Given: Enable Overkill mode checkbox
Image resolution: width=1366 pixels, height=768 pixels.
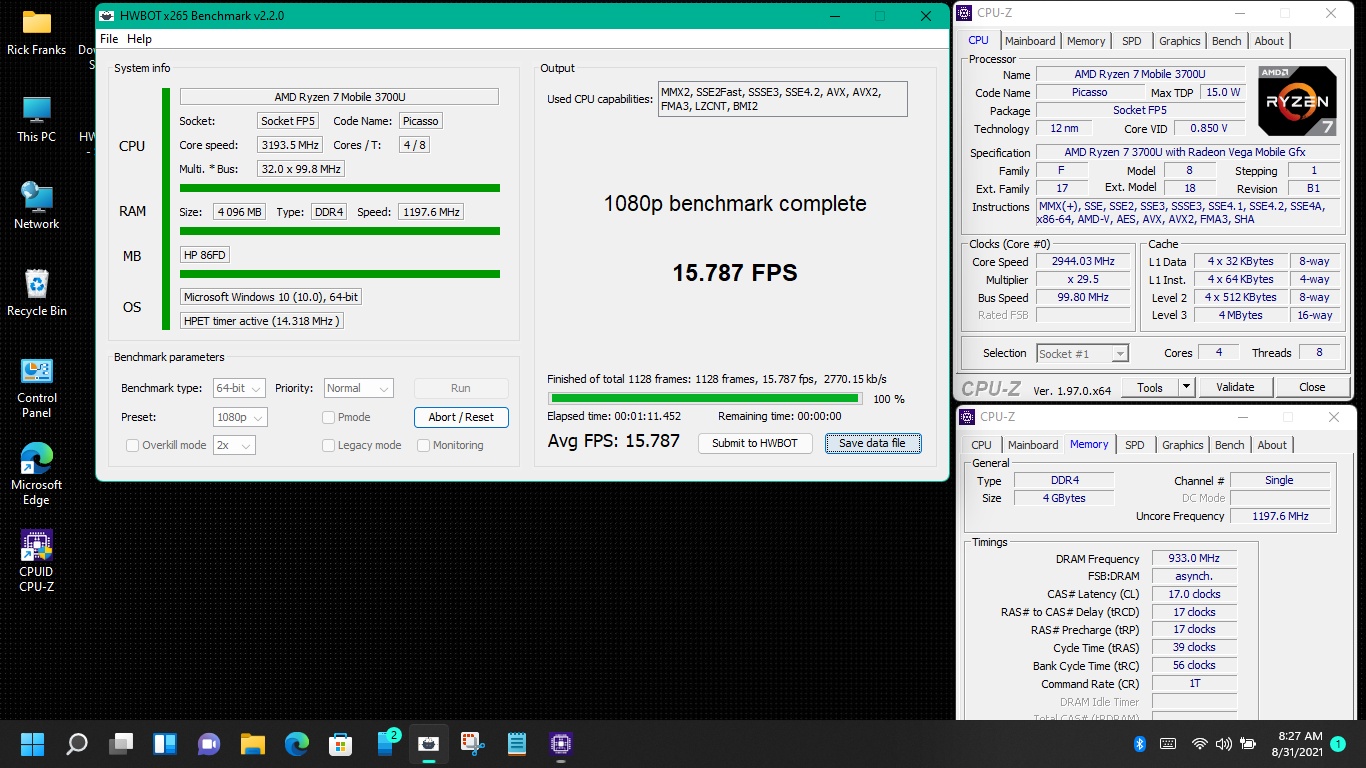Looking at the screenshot, I should (x=132, y=445).
